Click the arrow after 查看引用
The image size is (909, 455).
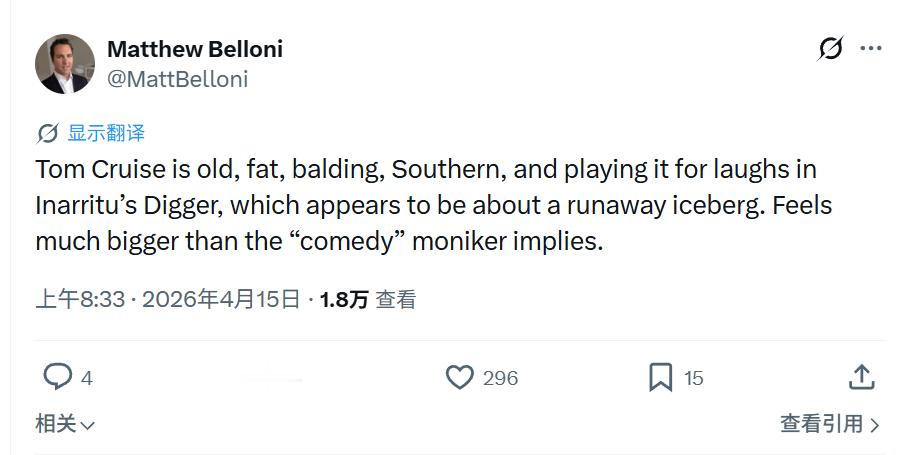tap(875, 425)
